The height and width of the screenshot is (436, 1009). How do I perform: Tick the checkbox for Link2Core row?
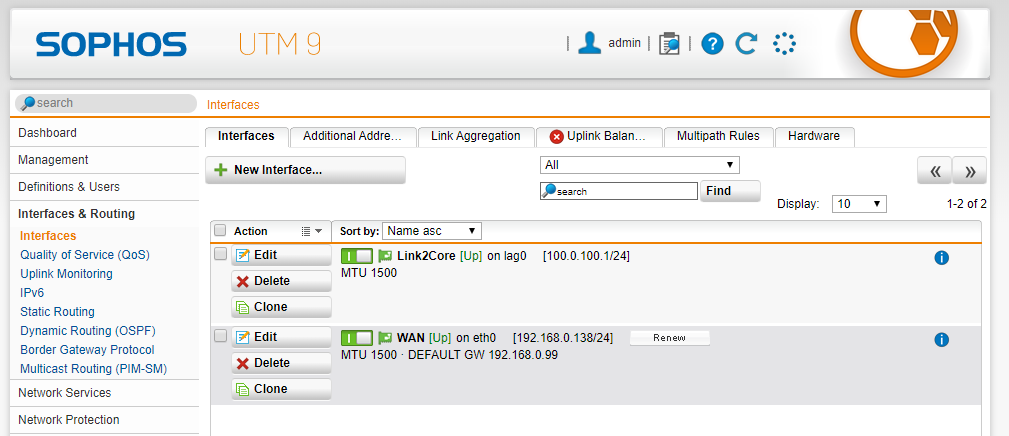click(220, 253)
